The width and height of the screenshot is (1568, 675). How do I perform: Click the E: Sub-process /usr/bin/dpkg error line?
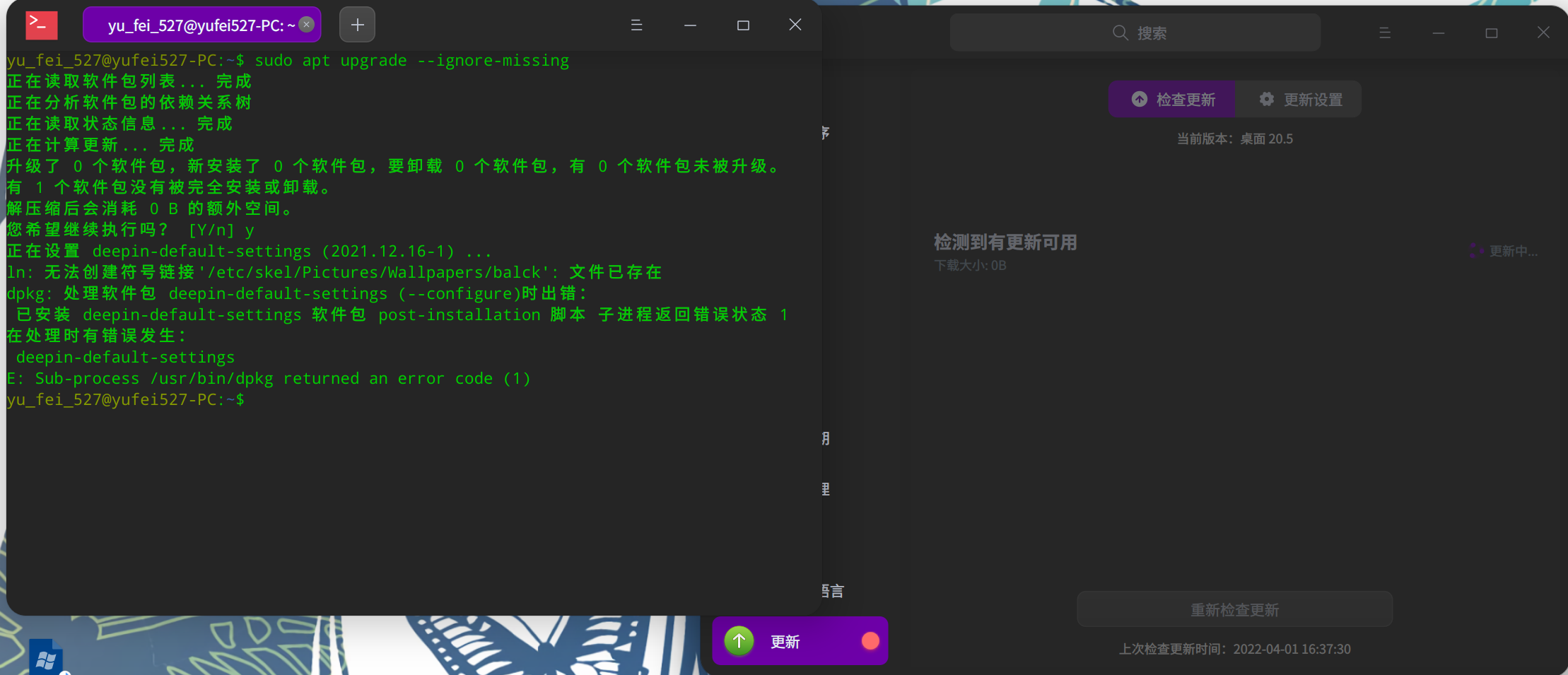tap(269, 378)
